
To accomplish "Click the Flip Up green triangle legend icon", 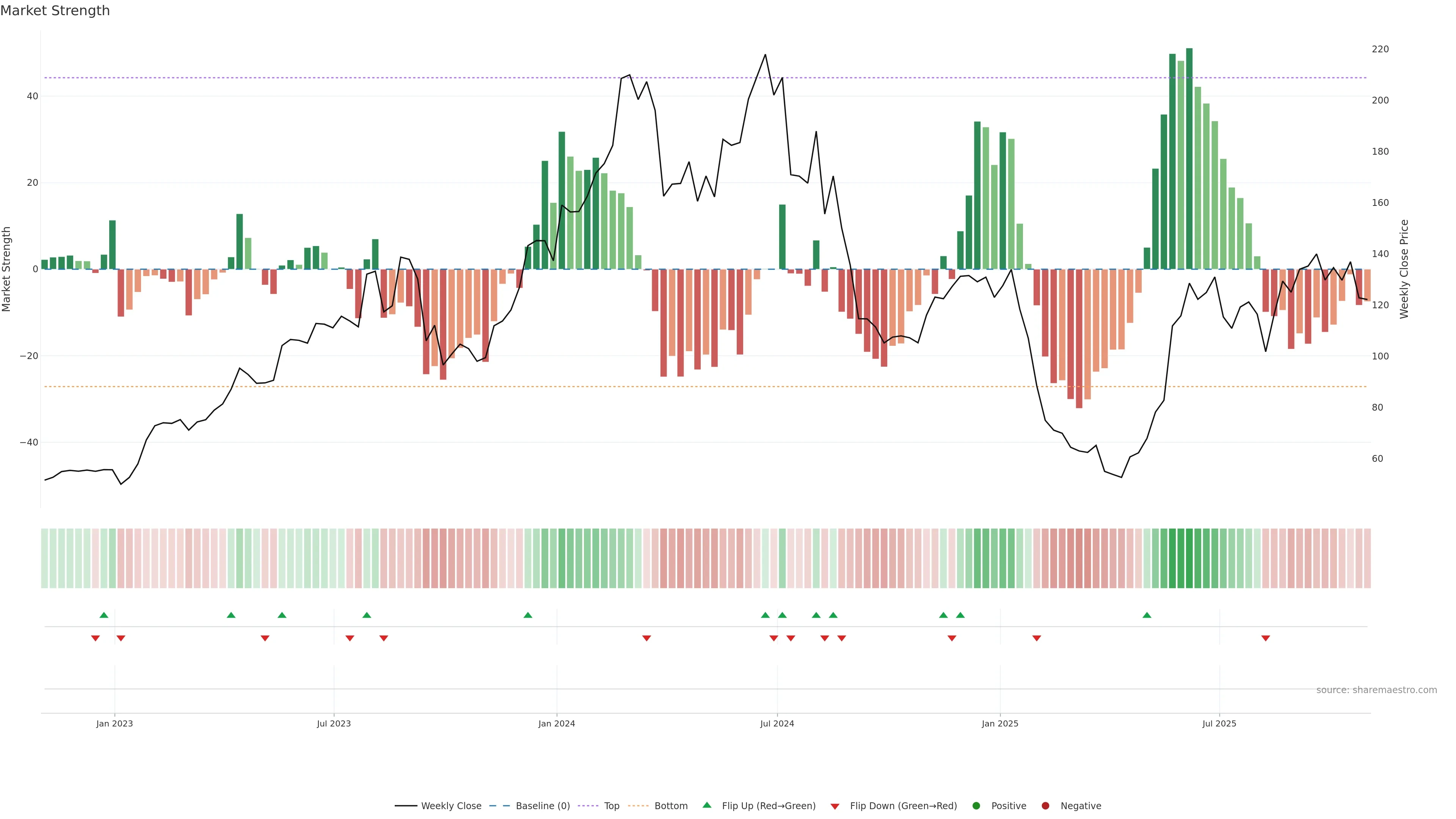I will coord(706,805).
